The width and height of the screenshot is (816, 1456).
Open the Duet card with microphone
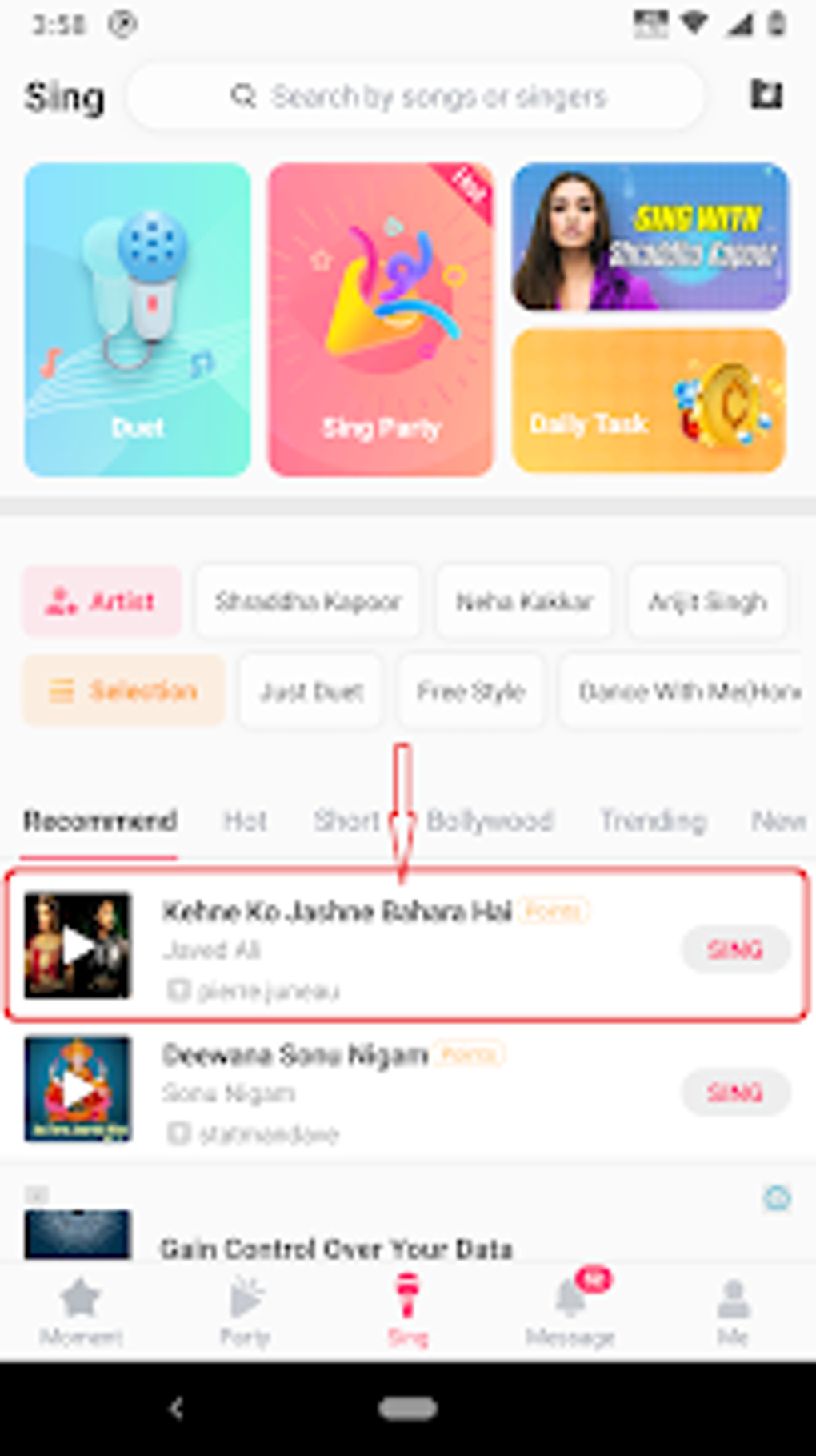[x=138, y=319]
